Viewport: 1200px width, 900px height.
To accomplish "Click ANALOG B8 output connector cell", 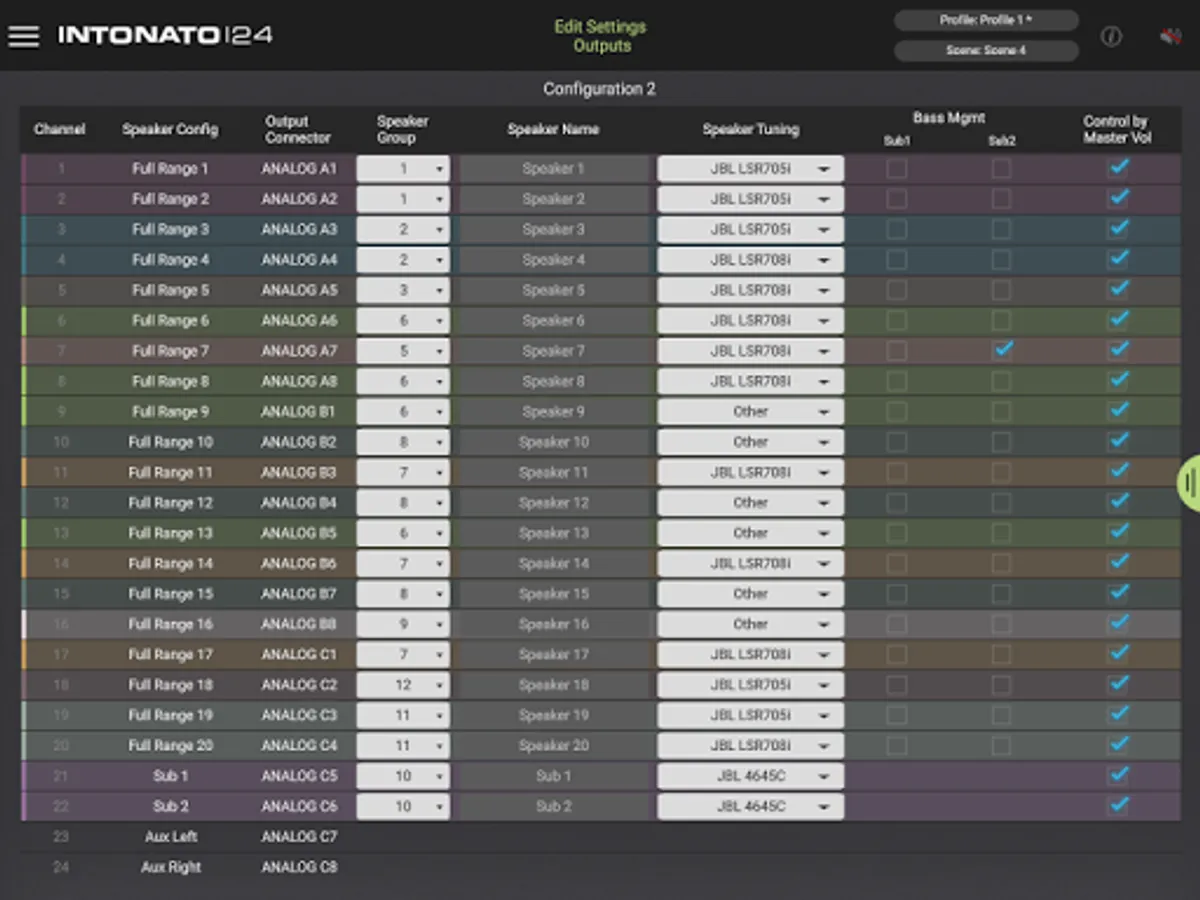I will pos(299,624).
